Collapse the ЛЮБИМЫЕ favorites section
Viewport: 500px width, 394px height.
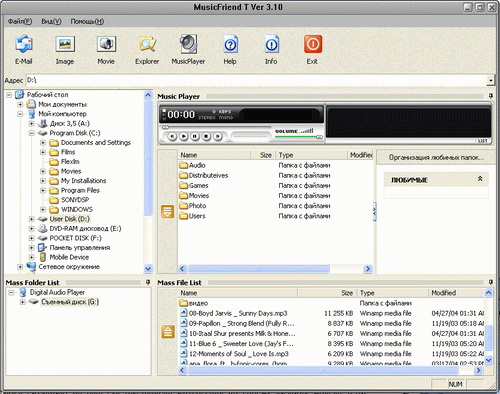pyautogui.click(x=480, y=179)
